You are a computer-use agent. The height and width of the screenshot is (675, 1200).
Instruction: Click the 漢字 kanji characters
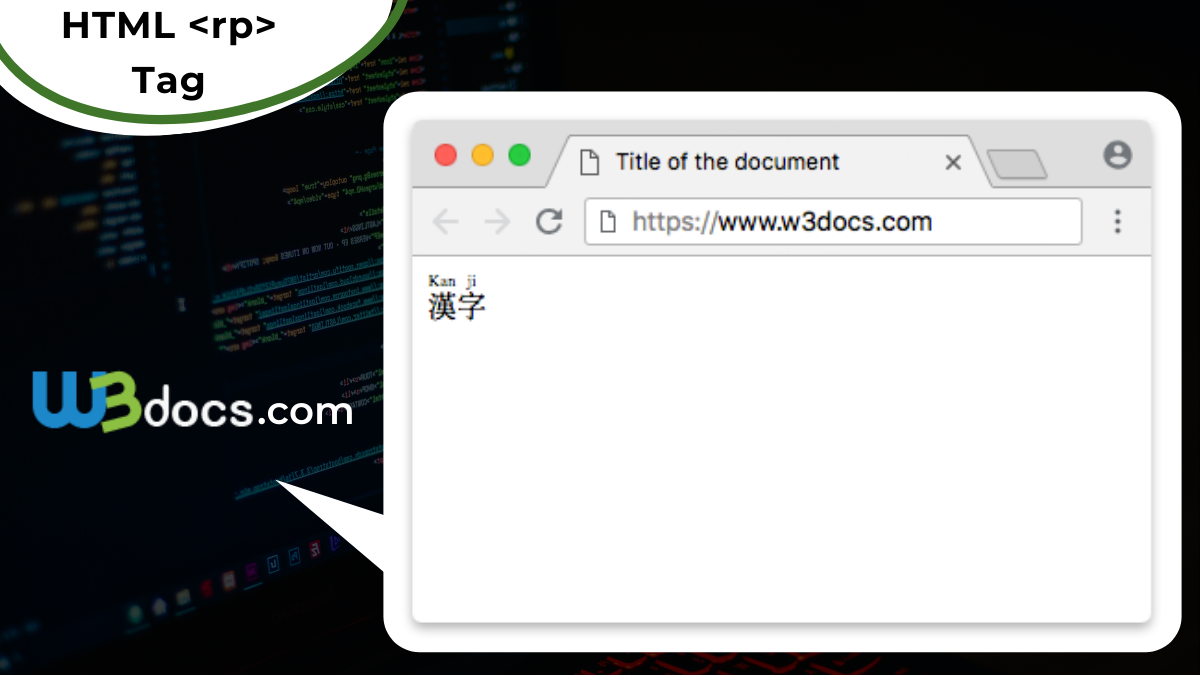coord(457,306)
